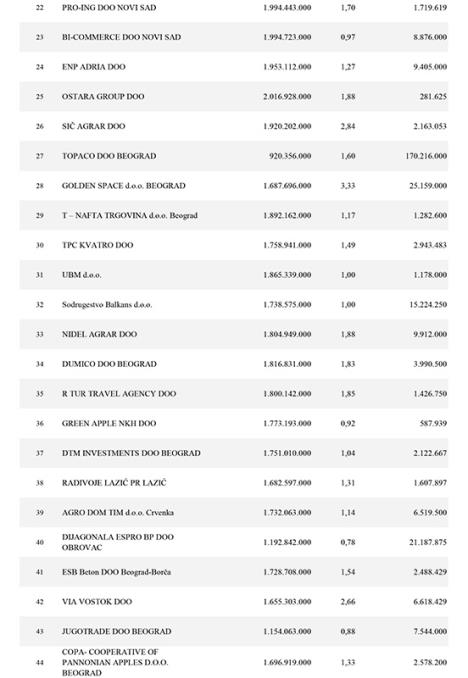Click R TUR TRAVEL AGENCY DOO
The image size is (468, 678).
(119, 394)
